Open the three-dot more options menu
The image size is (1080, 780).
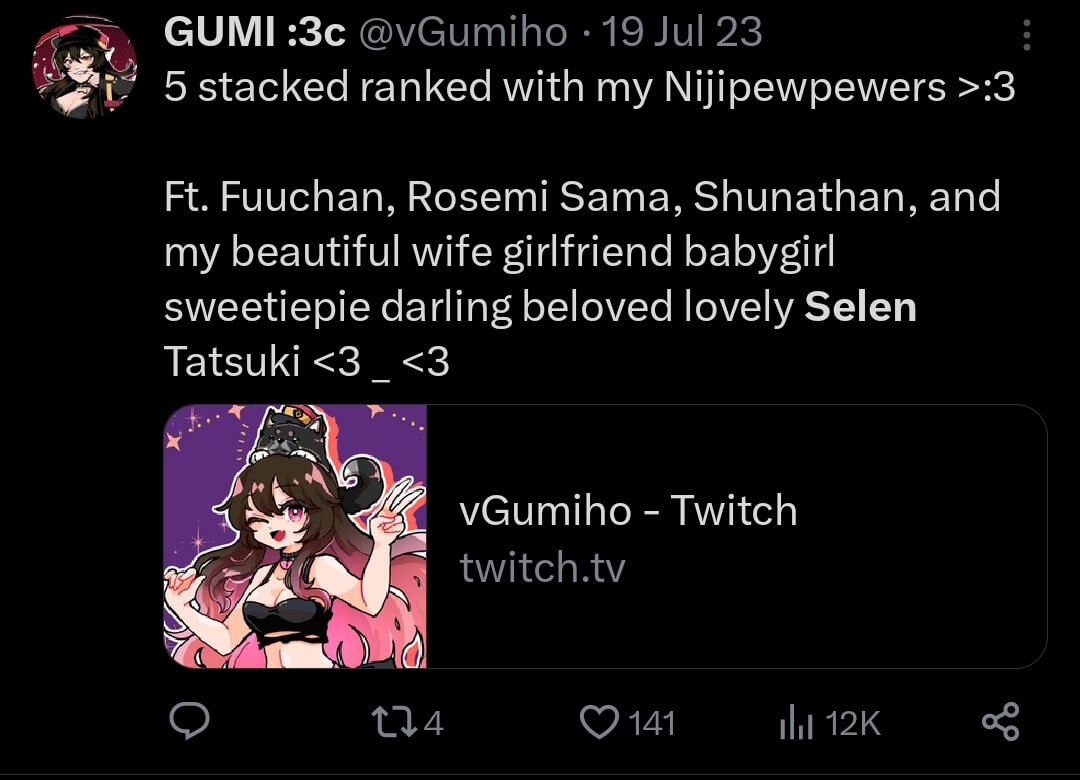coord(1026,34)
